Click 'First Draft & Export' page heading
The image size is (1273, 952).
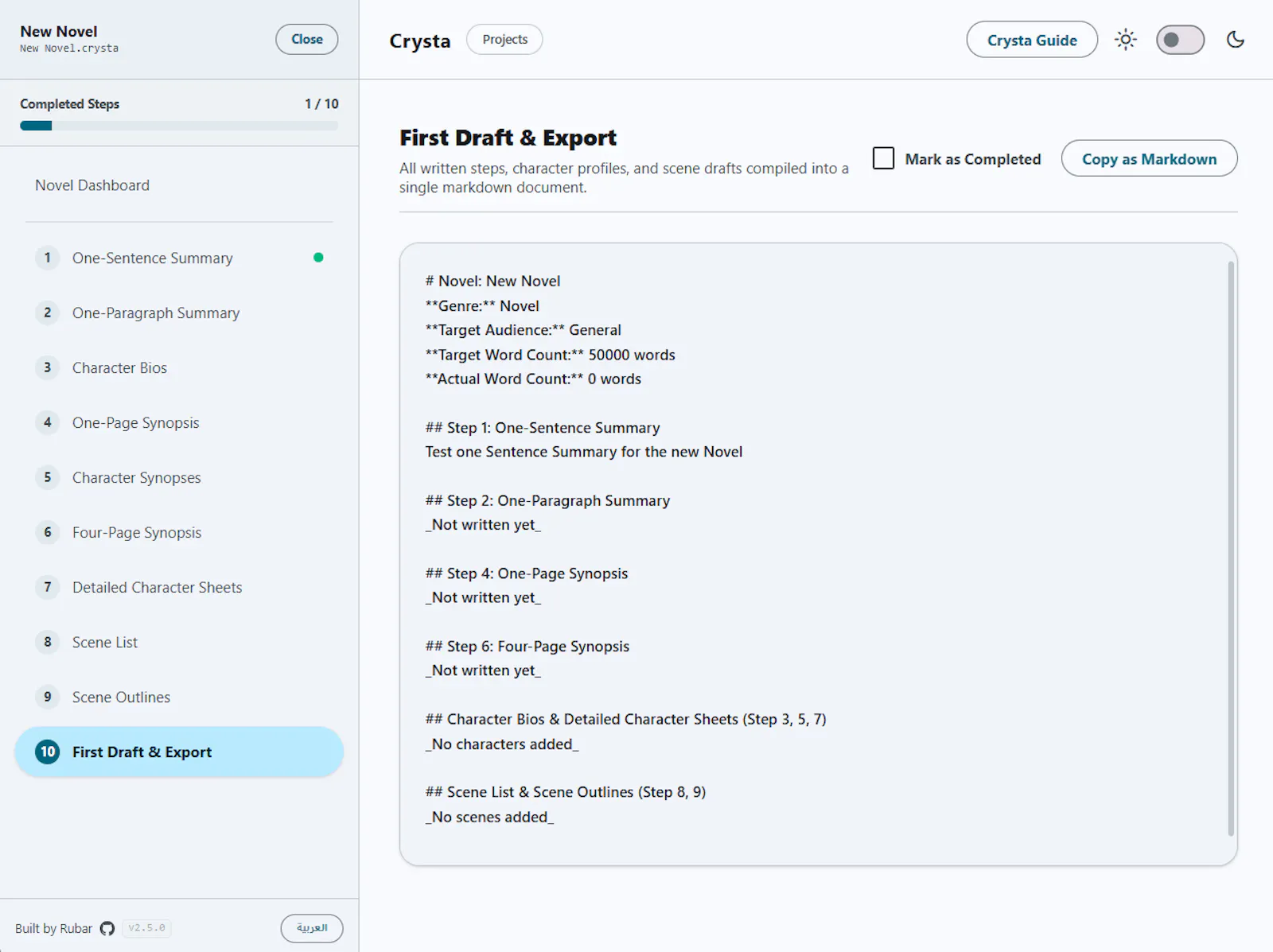pos(508,138)
